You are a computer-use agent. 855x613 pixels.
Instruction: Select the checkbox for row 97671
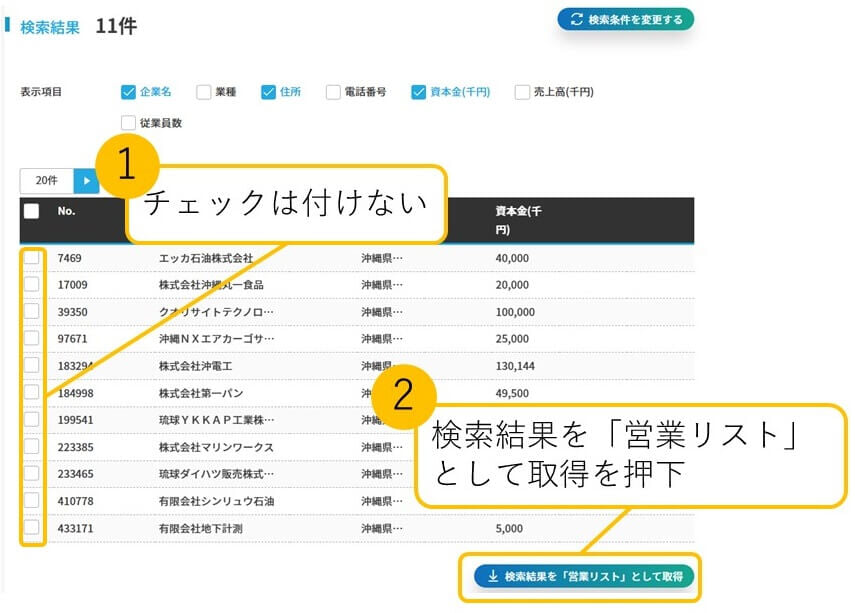click(x=32, y=339)
